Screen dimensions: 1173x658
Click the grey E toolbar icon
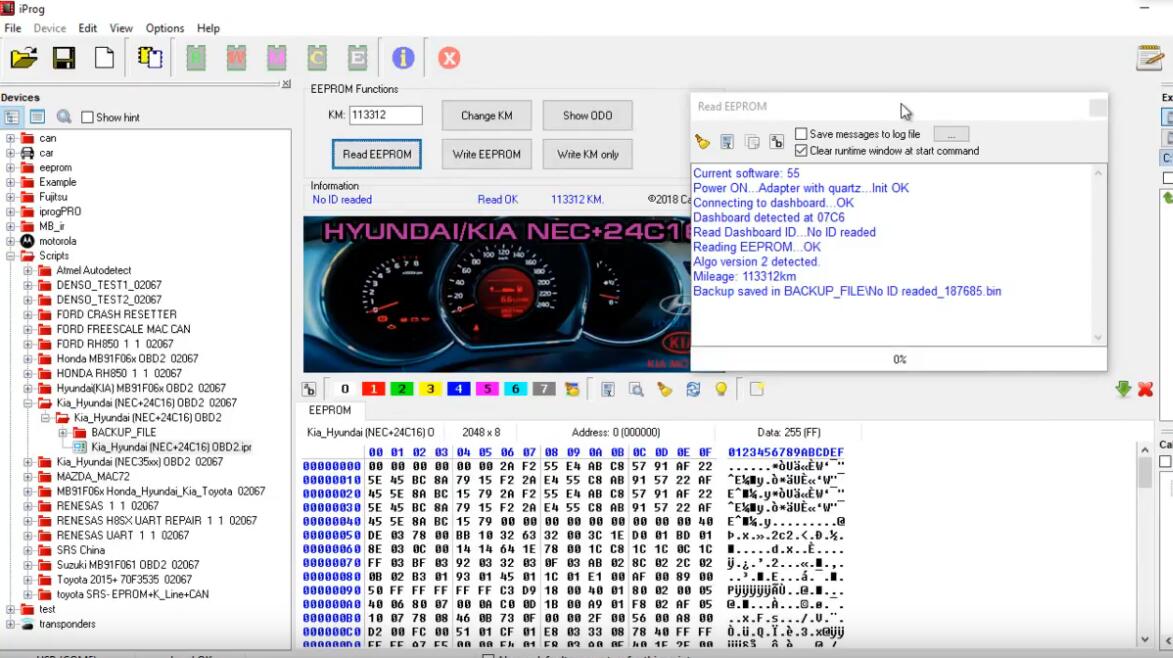pyautogui.click(x=358, y=58)
